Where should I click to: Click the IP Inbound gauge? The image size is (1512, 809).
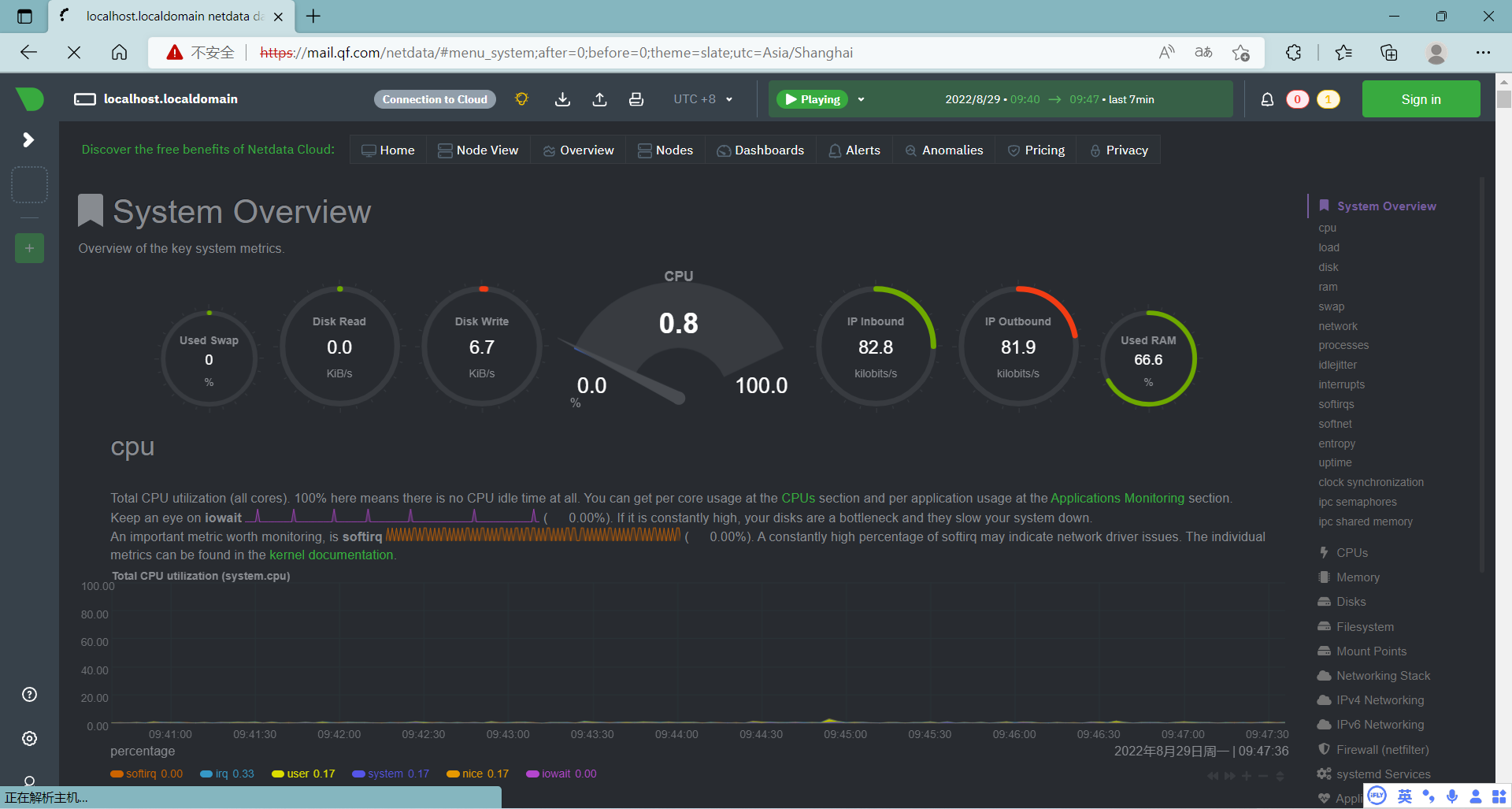tap(876, 347)
